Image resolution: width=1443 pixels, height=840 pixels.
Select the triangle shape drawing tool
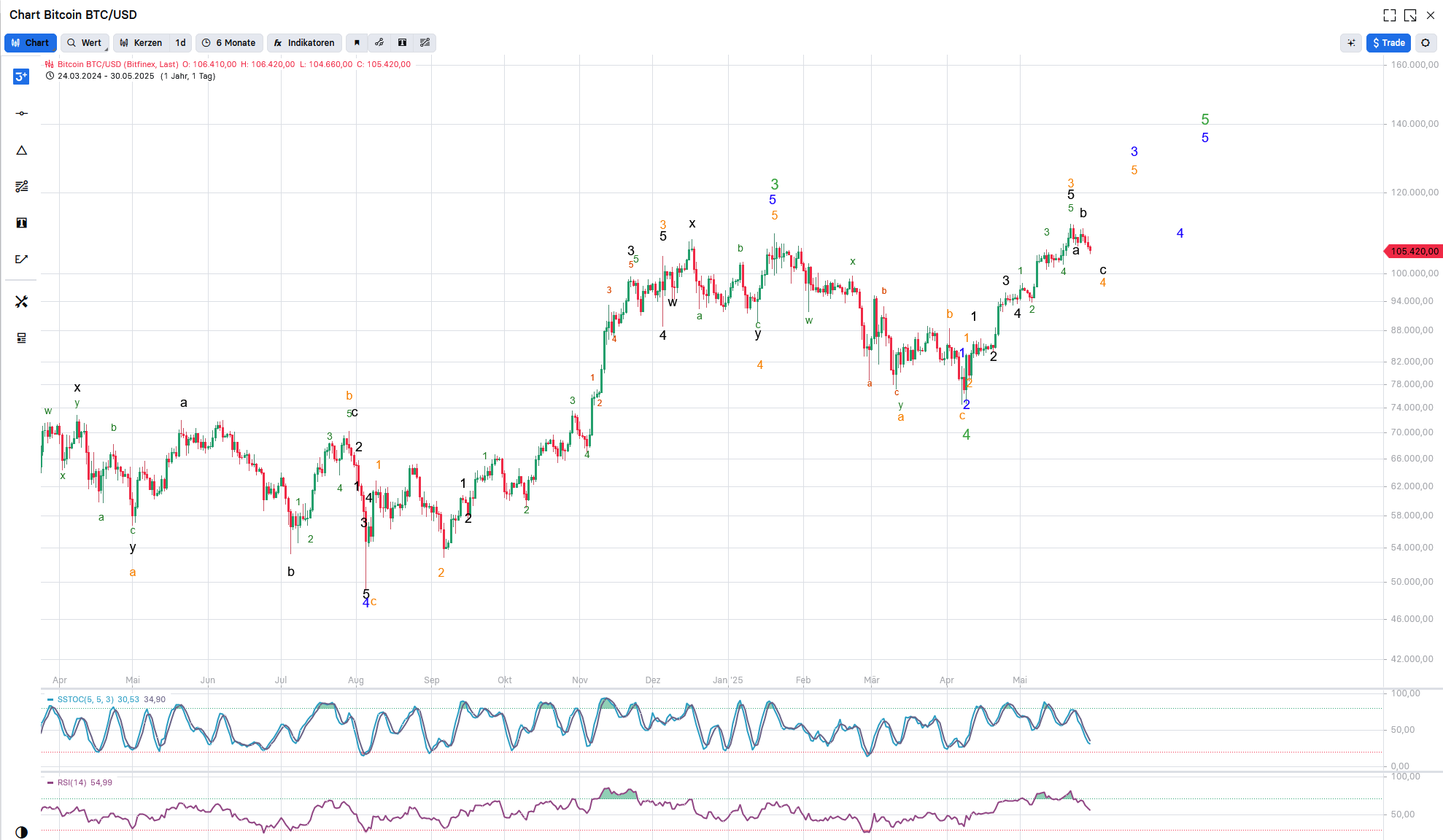(21, 150)
